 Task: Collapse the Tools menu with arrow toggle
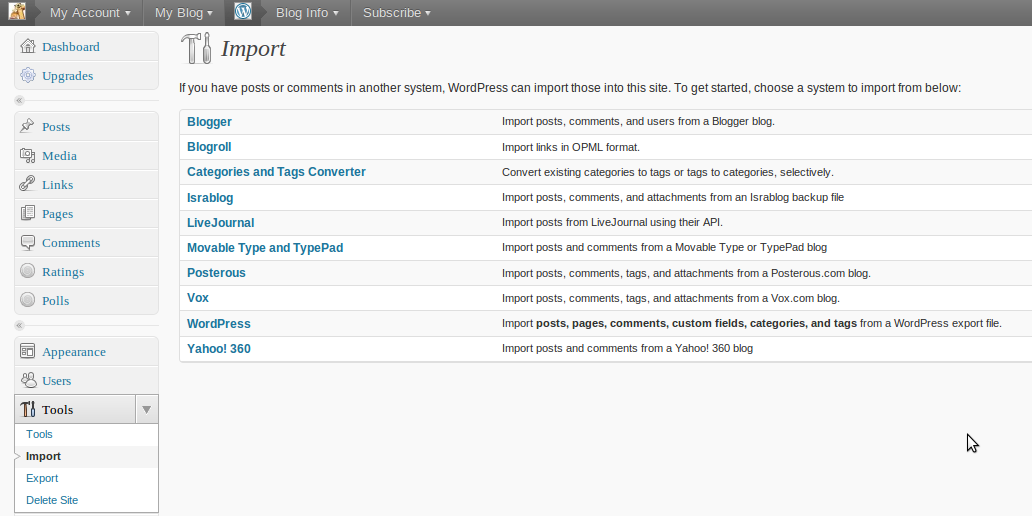pos(147,409)
